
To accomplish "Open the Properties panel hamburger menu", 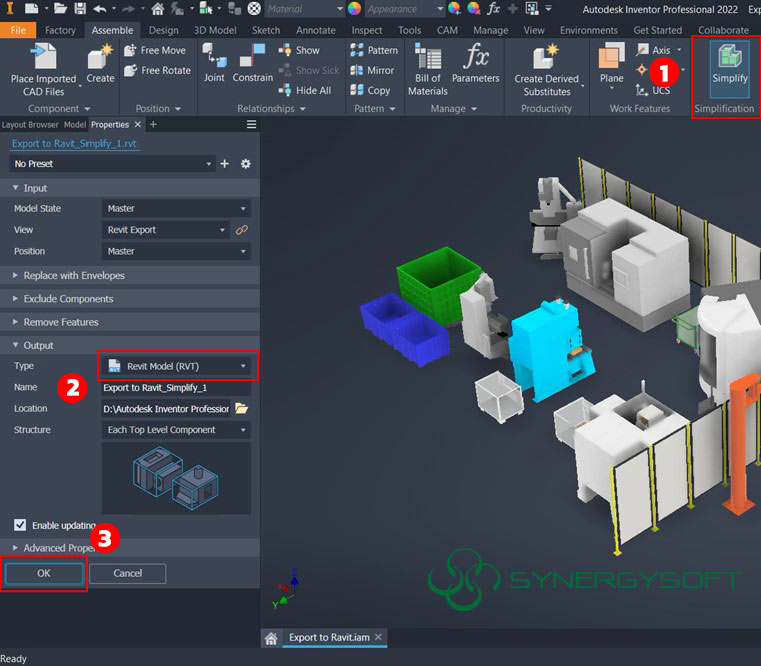I will pyautogui.click(x=251, y=125).
